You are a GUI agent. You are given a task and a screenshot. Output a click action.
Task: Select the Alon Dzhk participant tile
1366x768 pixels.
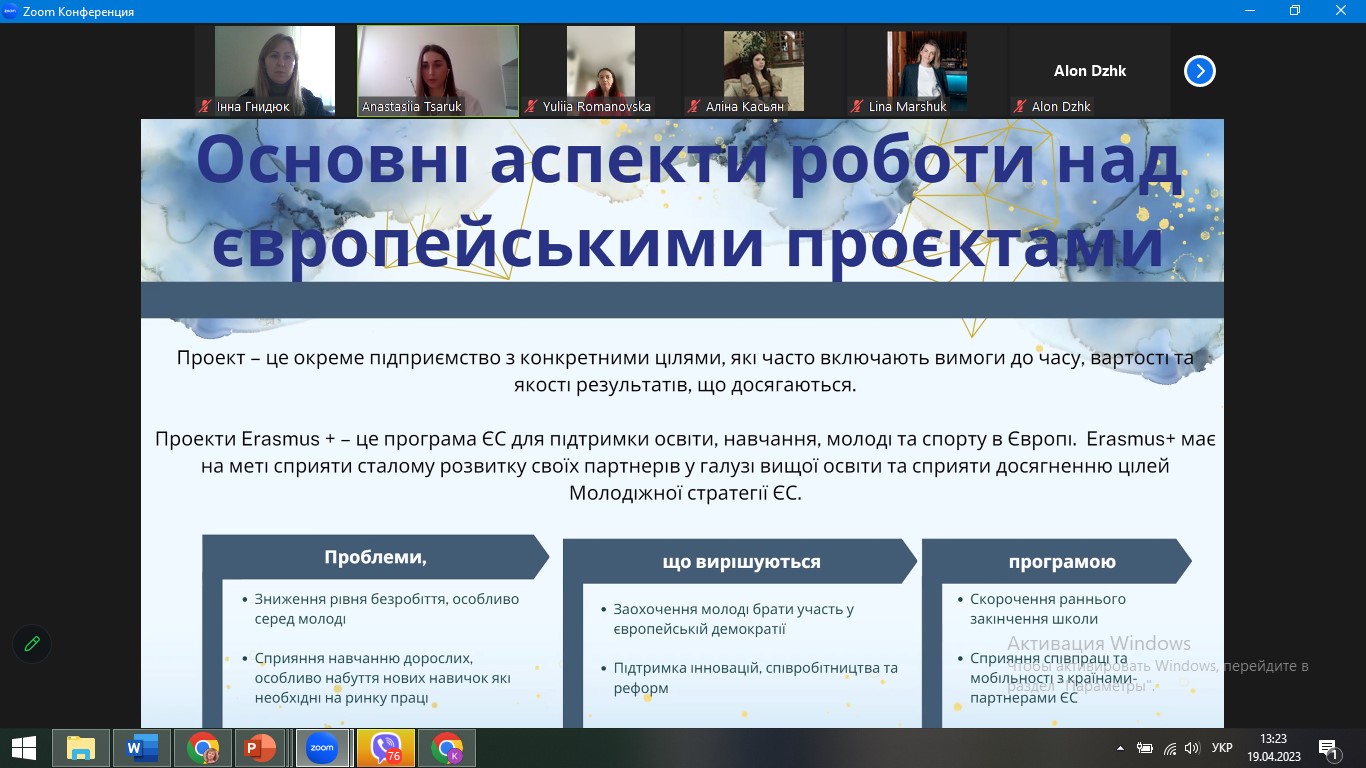tap(1089, 70)
